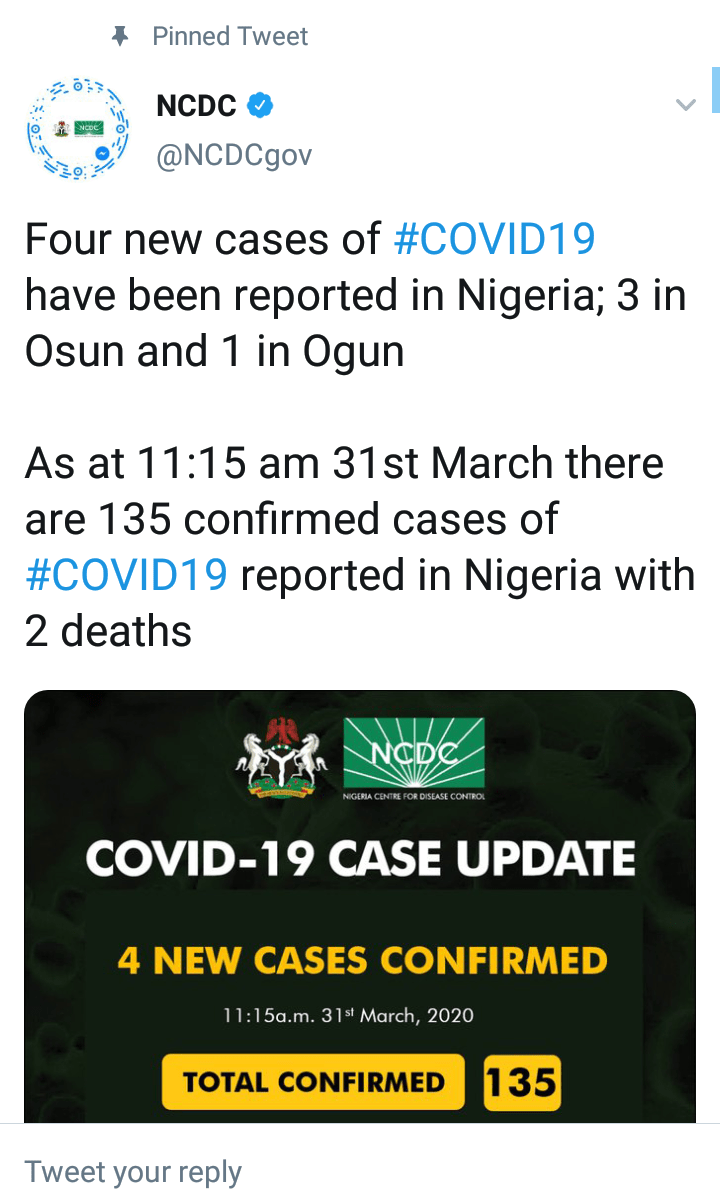This screenshot has height=1194, width=720.
Task: Click the '11:15a.m. 31st March, 2020' timestamp in image
Action: click(x=348, y=1016)
